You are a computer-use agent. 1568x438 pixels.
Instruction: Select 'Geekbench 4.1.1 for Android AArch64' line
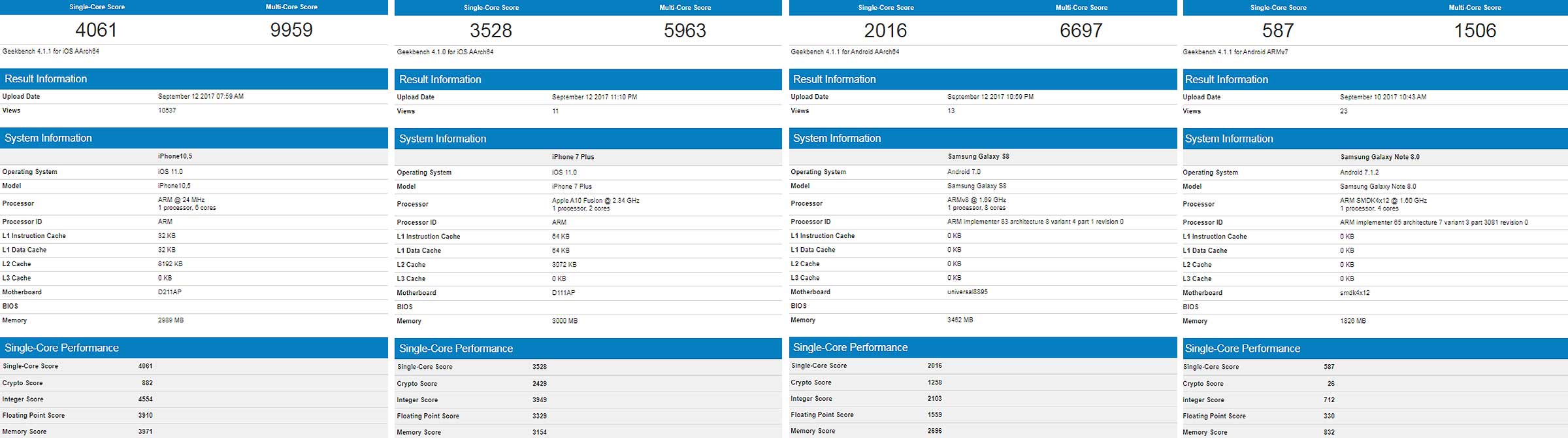coord(845,52)
